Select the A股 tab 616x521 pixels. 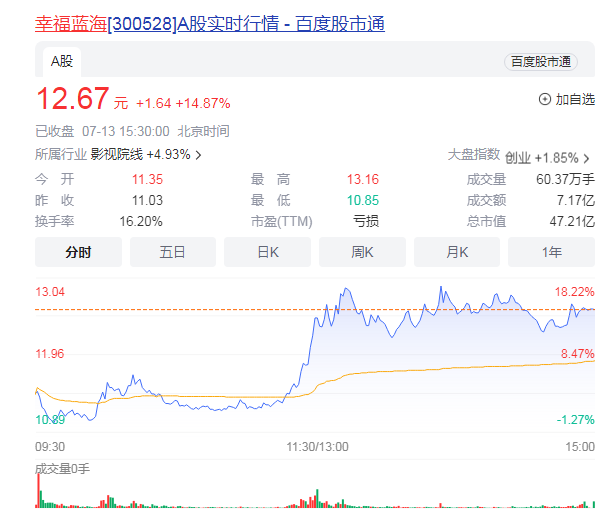coord(62,61)
